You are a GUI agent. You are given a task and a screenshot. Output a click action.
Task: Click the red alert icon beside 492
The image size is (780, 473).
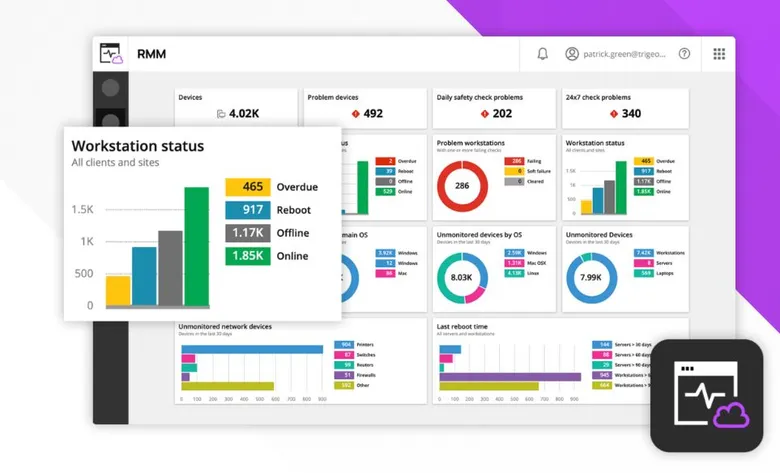click(x=355, y=114)
